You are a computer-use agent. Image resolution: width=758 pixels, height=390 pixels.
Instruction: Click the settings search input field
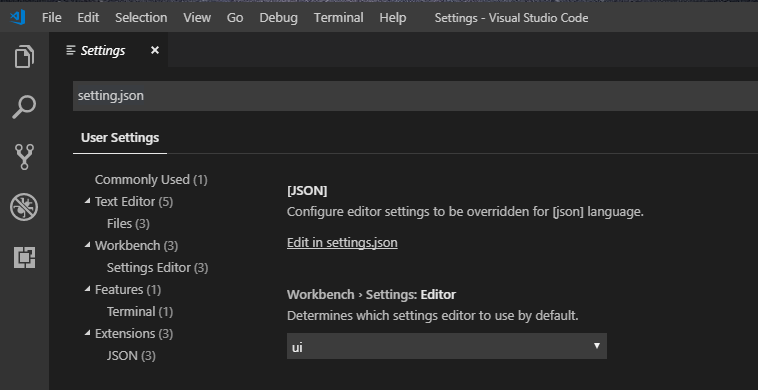coord(415,96)
